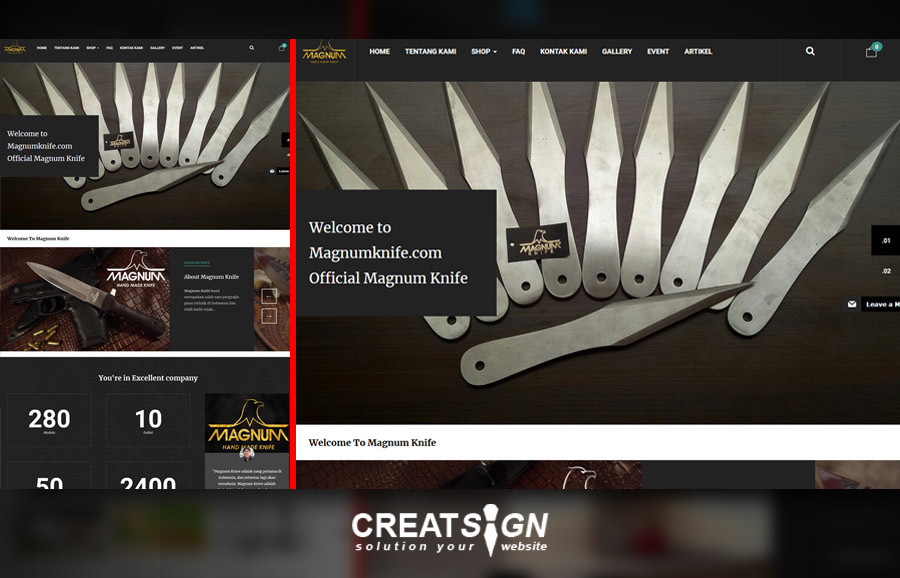Click the previous-arrow button in the About slider
Screen dimensions: 900x578
tap(269, 296)
